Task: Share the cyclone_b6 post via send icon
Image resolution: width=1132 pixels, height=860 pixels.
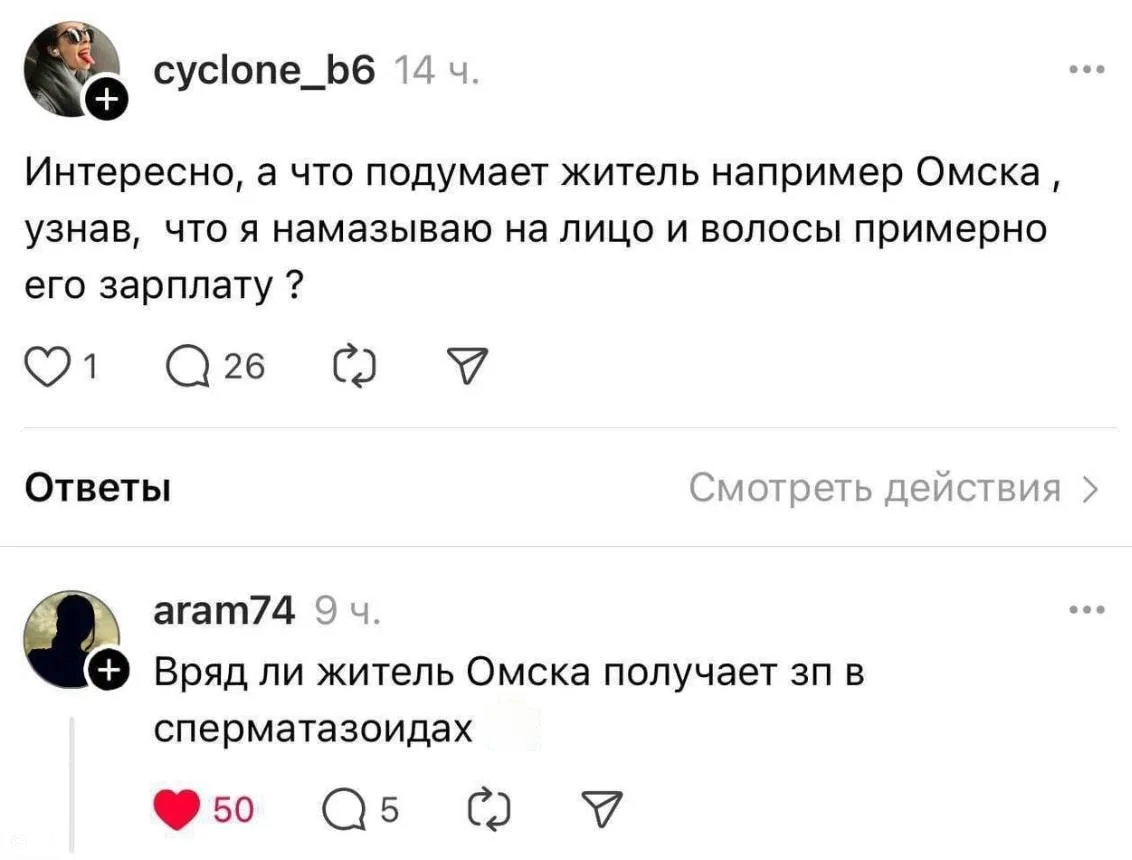Action: (x=467, y=369)
